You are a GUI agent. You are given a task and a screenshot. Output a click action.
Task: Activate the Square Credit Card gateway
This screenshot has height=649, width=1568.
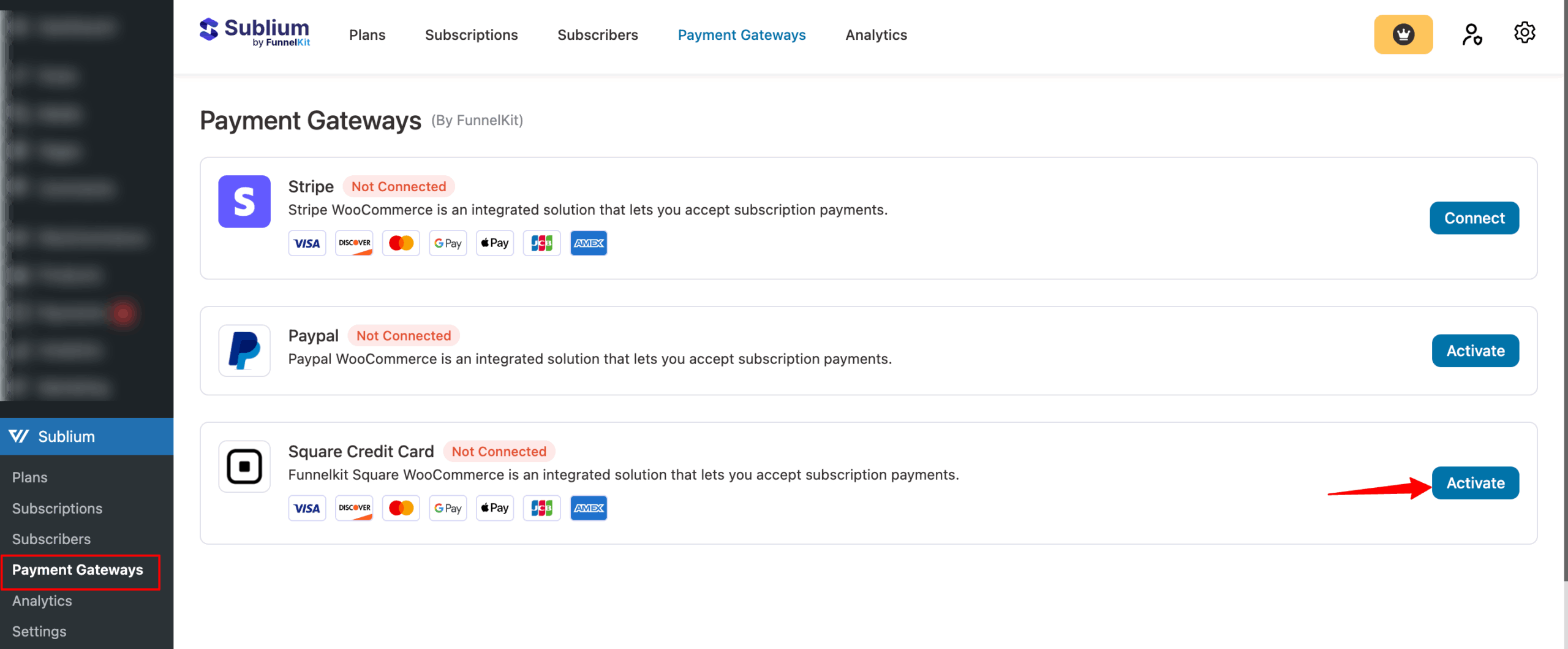point(1475,483)
